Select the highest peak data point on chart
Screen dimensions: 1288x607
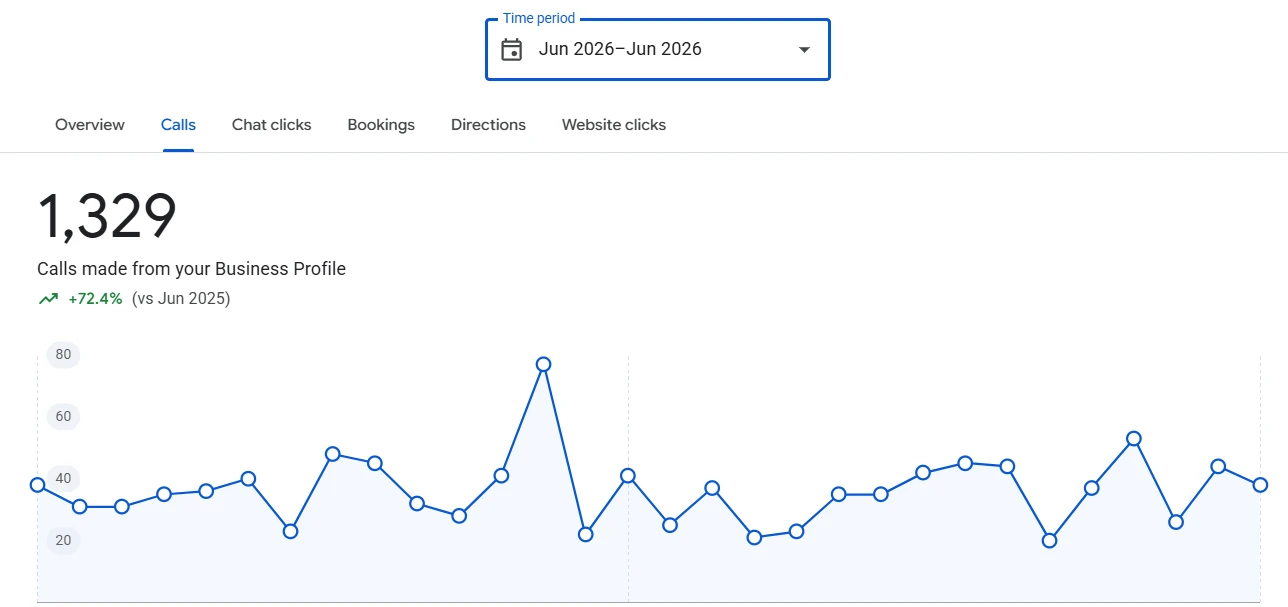pos(543,364)
